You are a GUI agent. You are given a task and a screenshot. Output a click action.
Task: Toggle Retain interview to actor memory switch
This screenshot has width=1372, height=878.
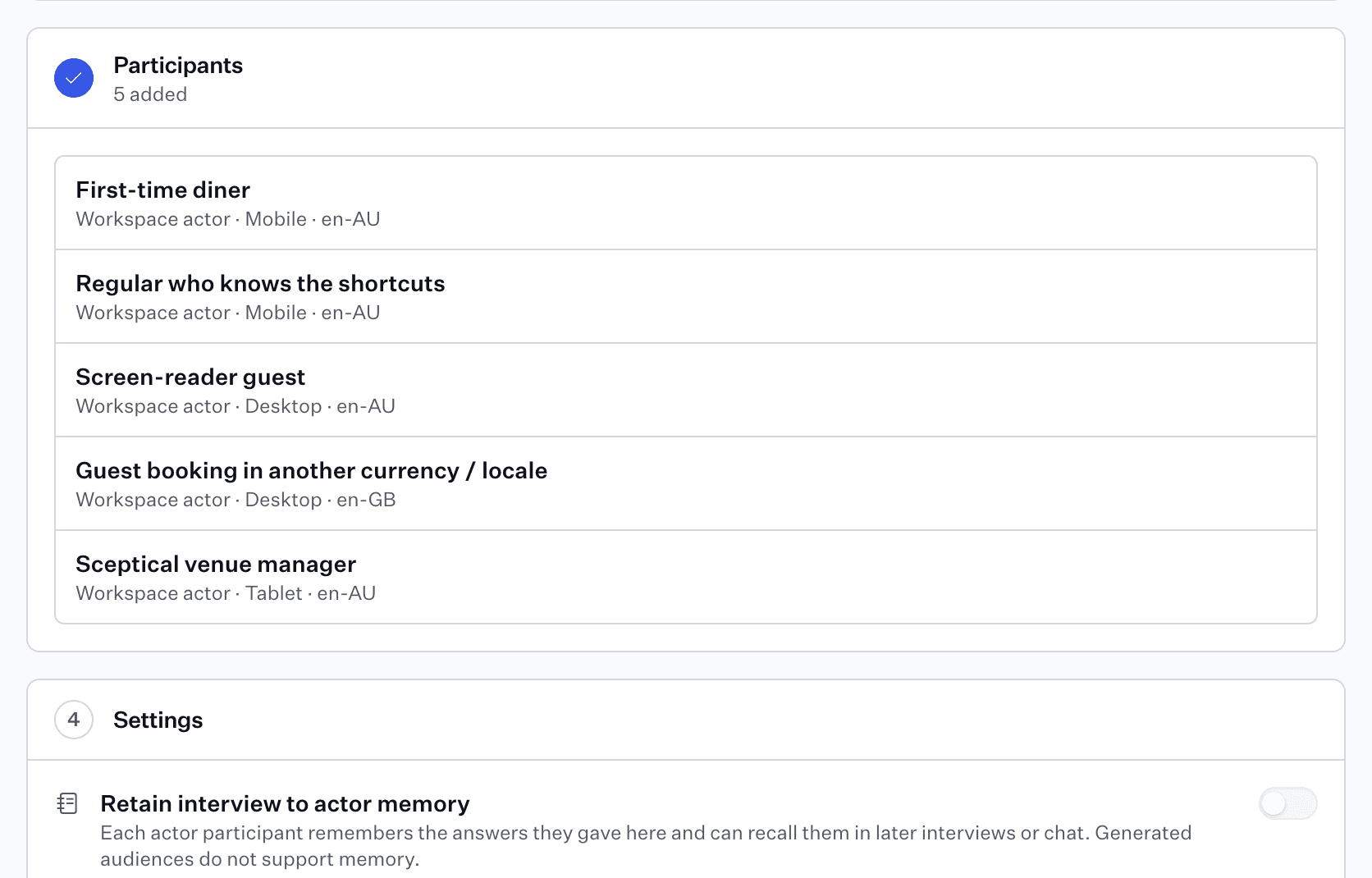point(1287,803)
